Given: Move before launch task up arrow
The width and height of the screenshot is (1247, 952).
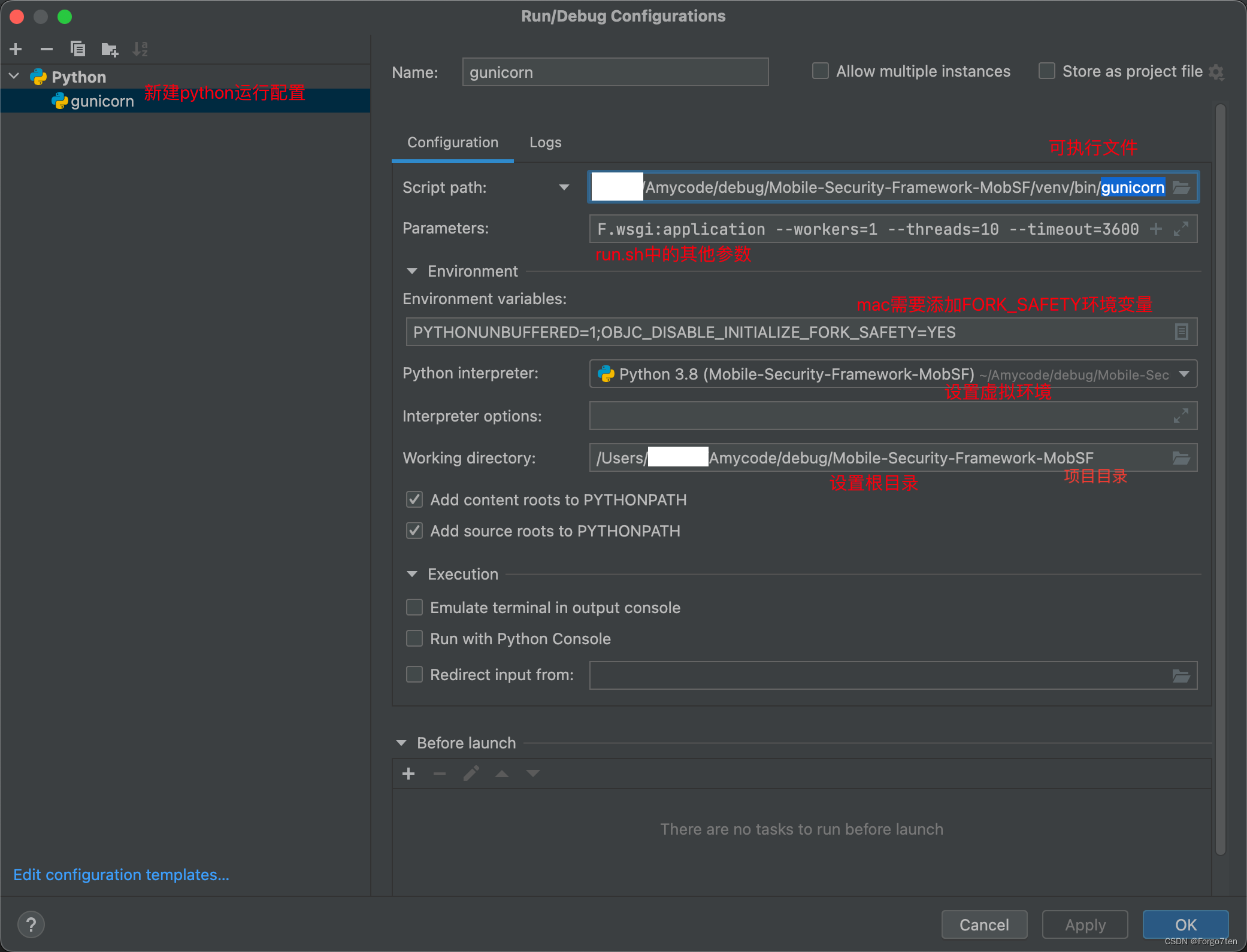Looking at the screenshot, I should click(502, 774).
